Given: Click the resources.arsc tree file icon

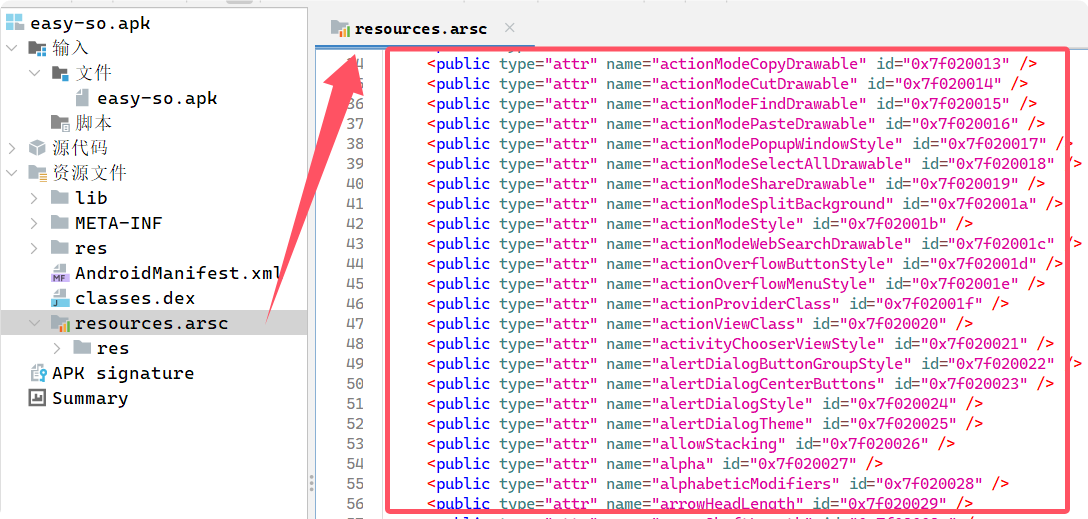Looking at the screenshot, I should tap(60, 323).
